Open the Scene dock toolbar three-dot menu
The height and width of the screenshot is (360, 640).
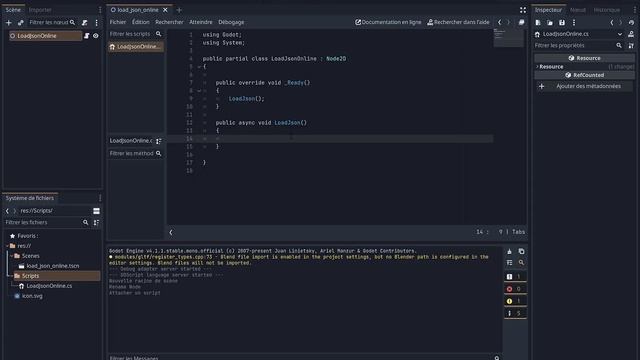coord(96,23)
